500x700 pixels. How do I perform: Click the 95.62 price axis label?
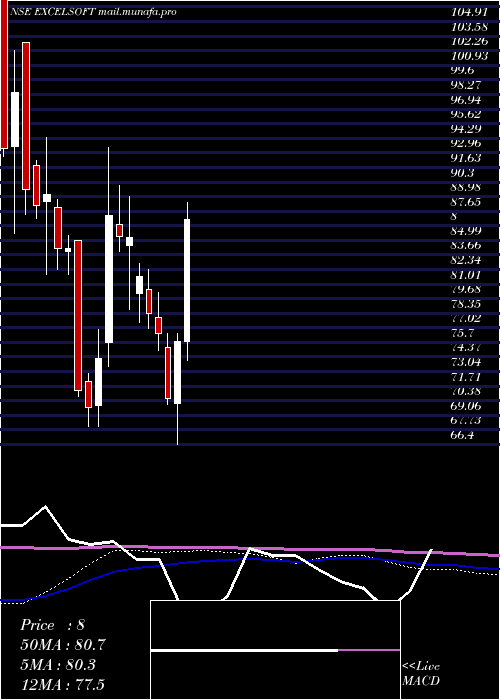point(466,114)
